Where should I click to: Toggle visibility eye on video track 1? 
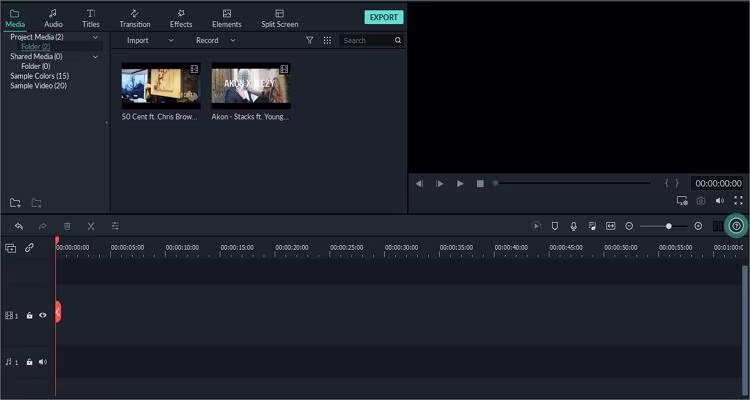[x=43, y=315]
